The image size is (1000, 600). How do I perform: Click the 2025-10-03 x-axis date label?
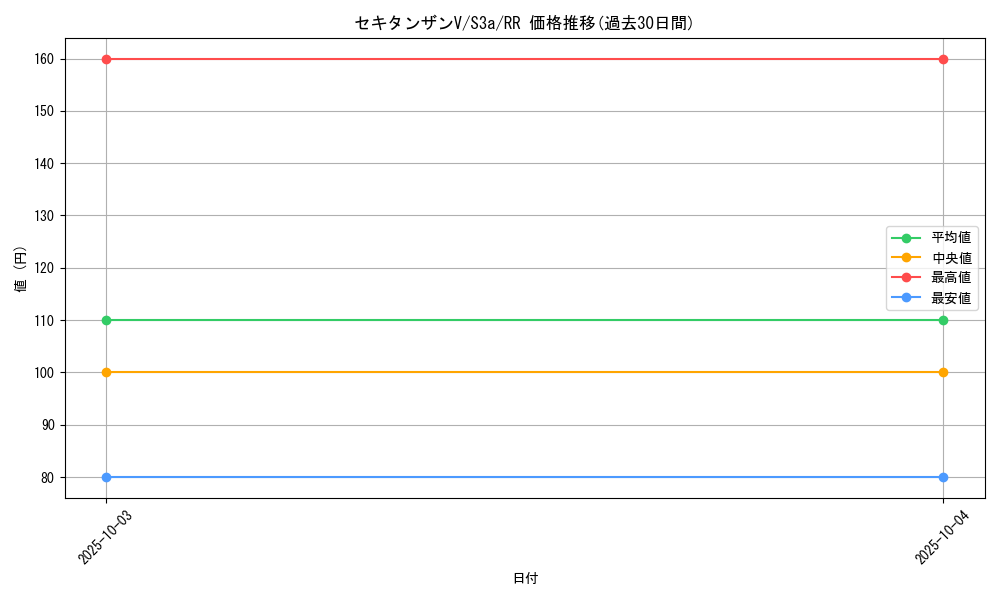pyautogui.click(x=105, y=537)
